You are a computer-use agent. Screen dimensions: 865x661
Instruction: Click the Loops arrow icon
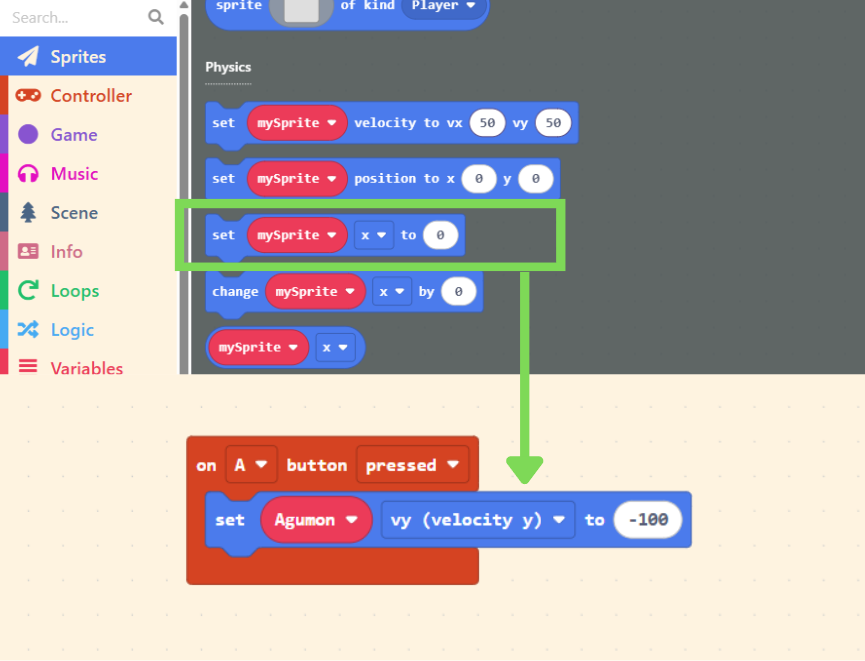point(28,291)
